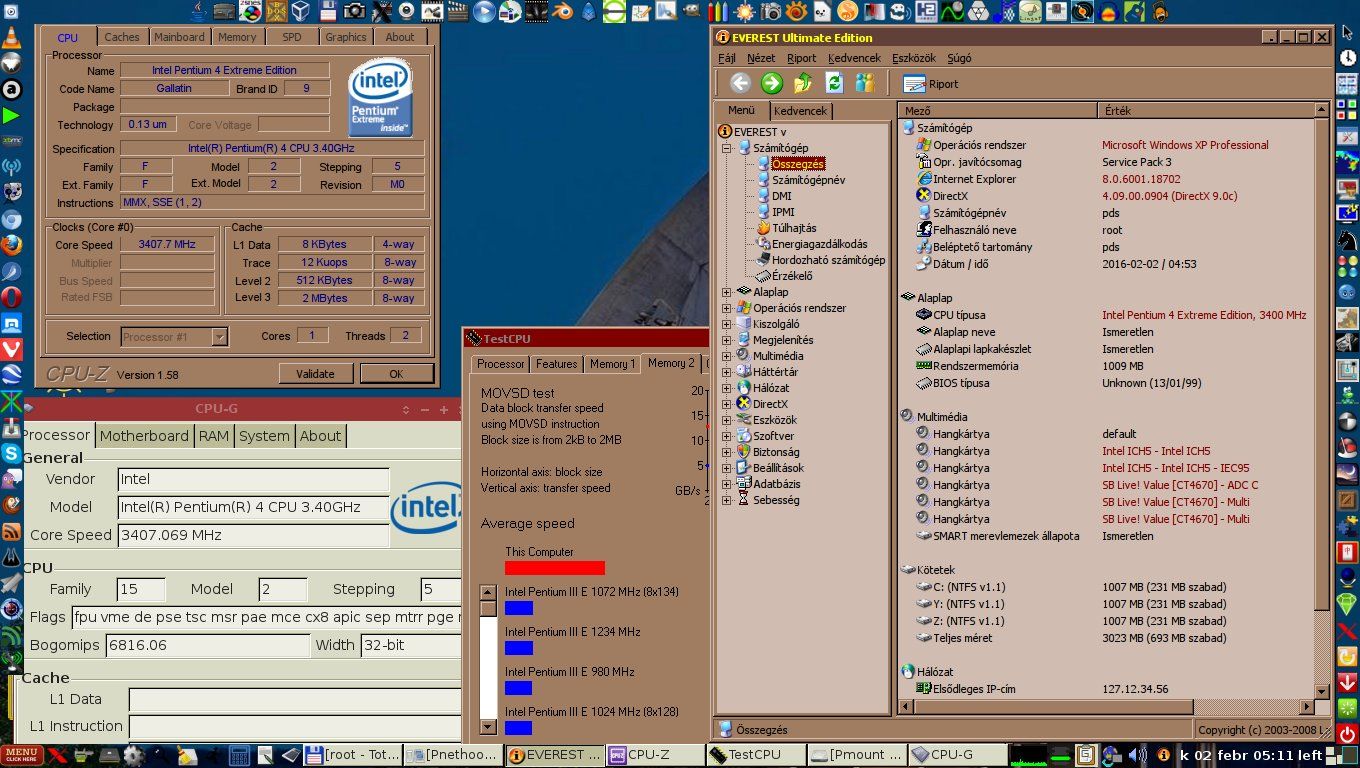Click the CPU-G Bogomips field
Viewport: 1360px width, 768px height.
point(208,645)
